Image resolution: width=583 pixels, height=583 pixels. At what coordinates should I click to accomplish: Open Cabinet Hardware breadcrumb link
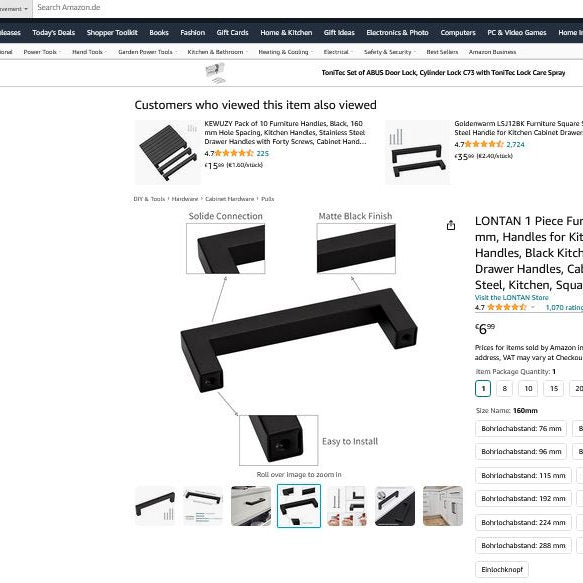(x=229, y=199)
